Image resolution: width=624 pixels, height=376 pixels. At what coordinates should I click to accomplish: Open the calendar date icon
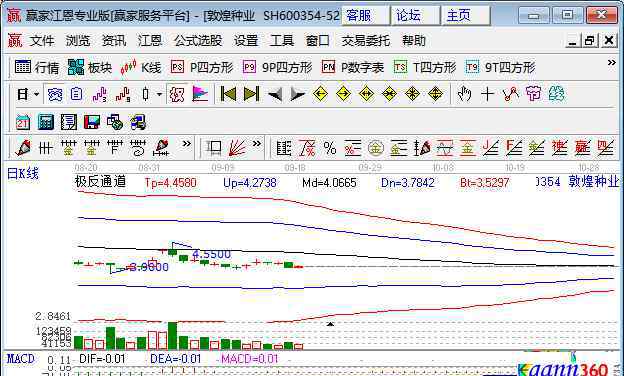click(23, 122)
